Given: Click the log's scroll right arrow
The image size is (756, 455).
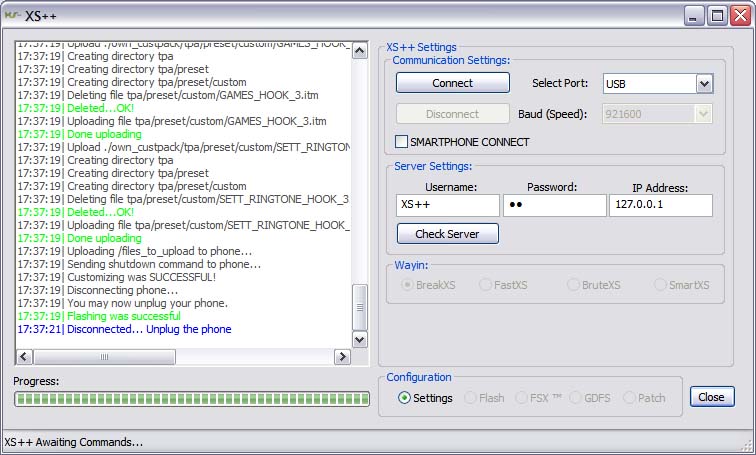Looking at the screenshot, I should pos(342,357).
